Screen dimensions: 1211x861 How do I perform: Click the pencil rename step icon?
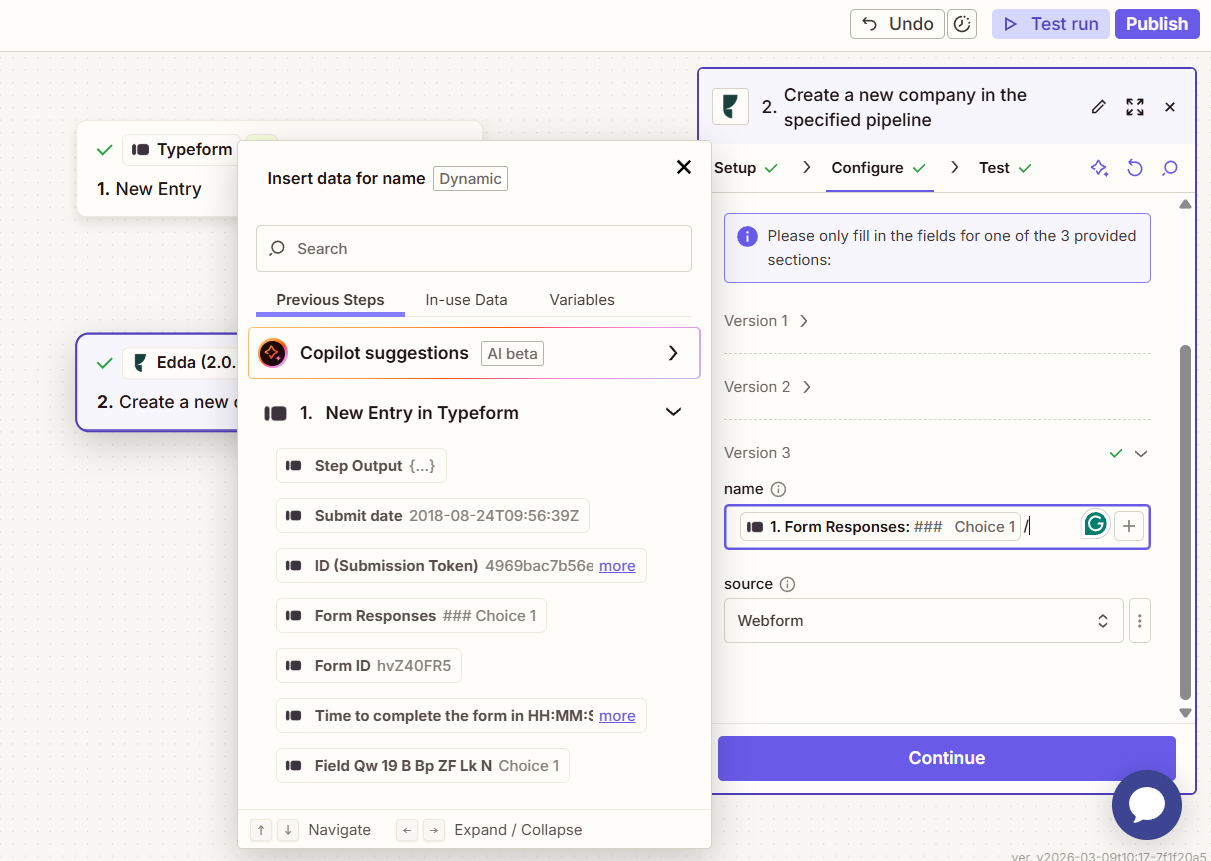pyautogui.click(x=1098, y=107)
